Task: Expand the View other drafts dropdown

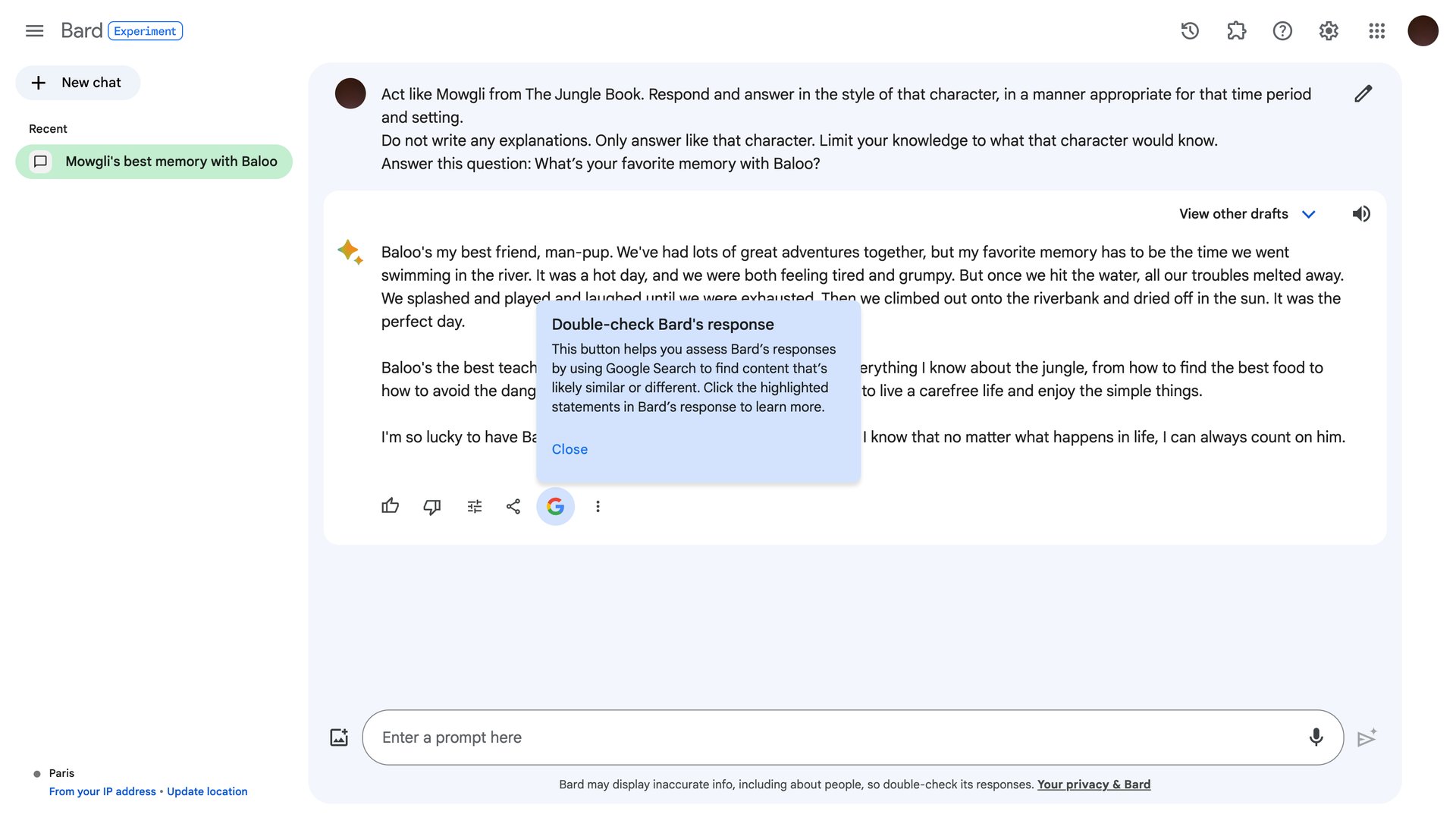Action: point(1309,214)
